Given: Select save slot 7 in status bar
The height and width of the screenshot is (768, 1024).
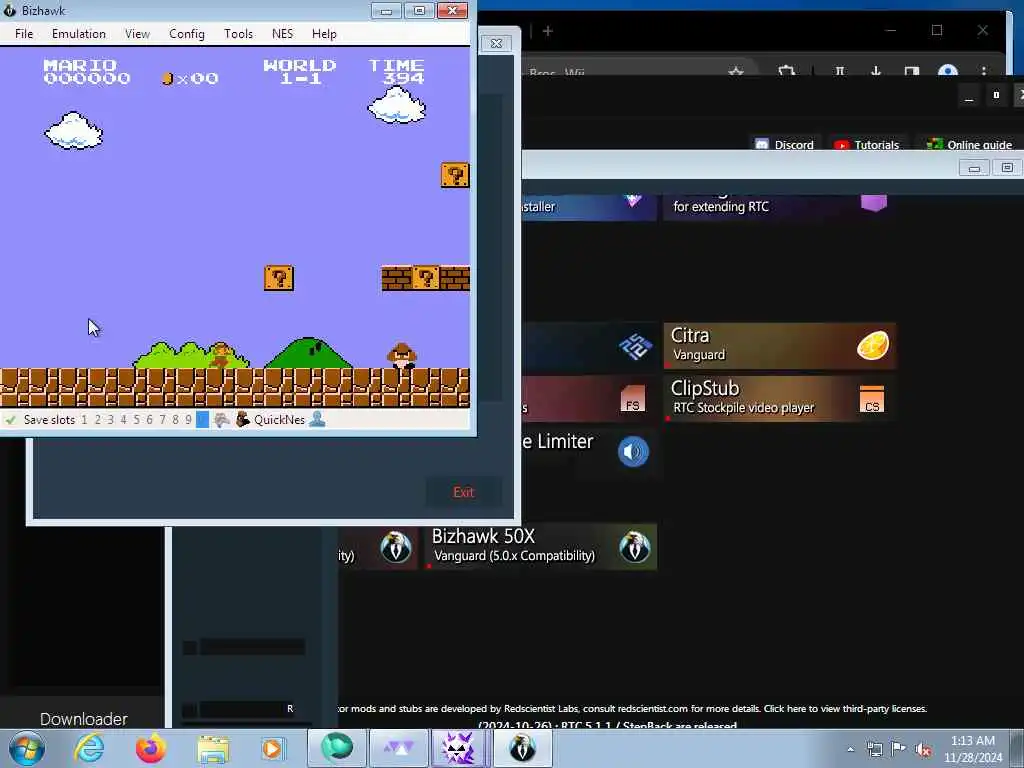Looking at the screenshot, I should point(163,420).
